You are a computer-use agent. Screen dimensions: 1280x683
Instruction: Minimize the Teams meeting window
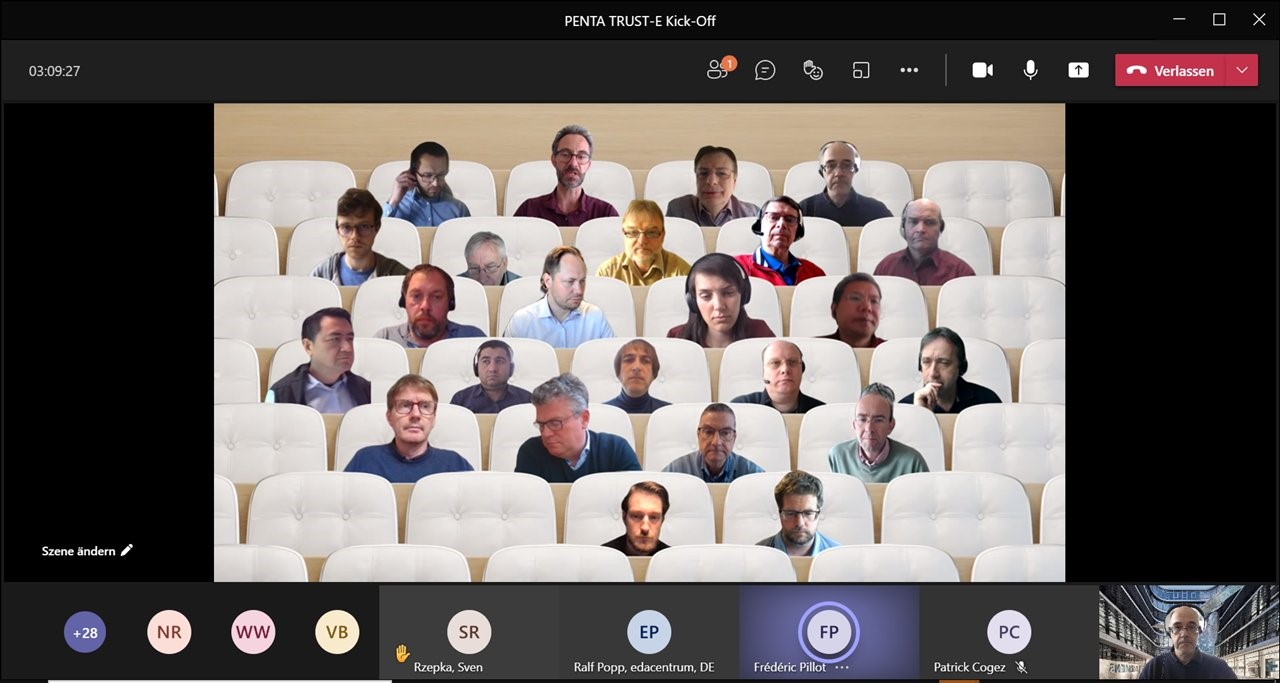click(x=1178, y=20)
